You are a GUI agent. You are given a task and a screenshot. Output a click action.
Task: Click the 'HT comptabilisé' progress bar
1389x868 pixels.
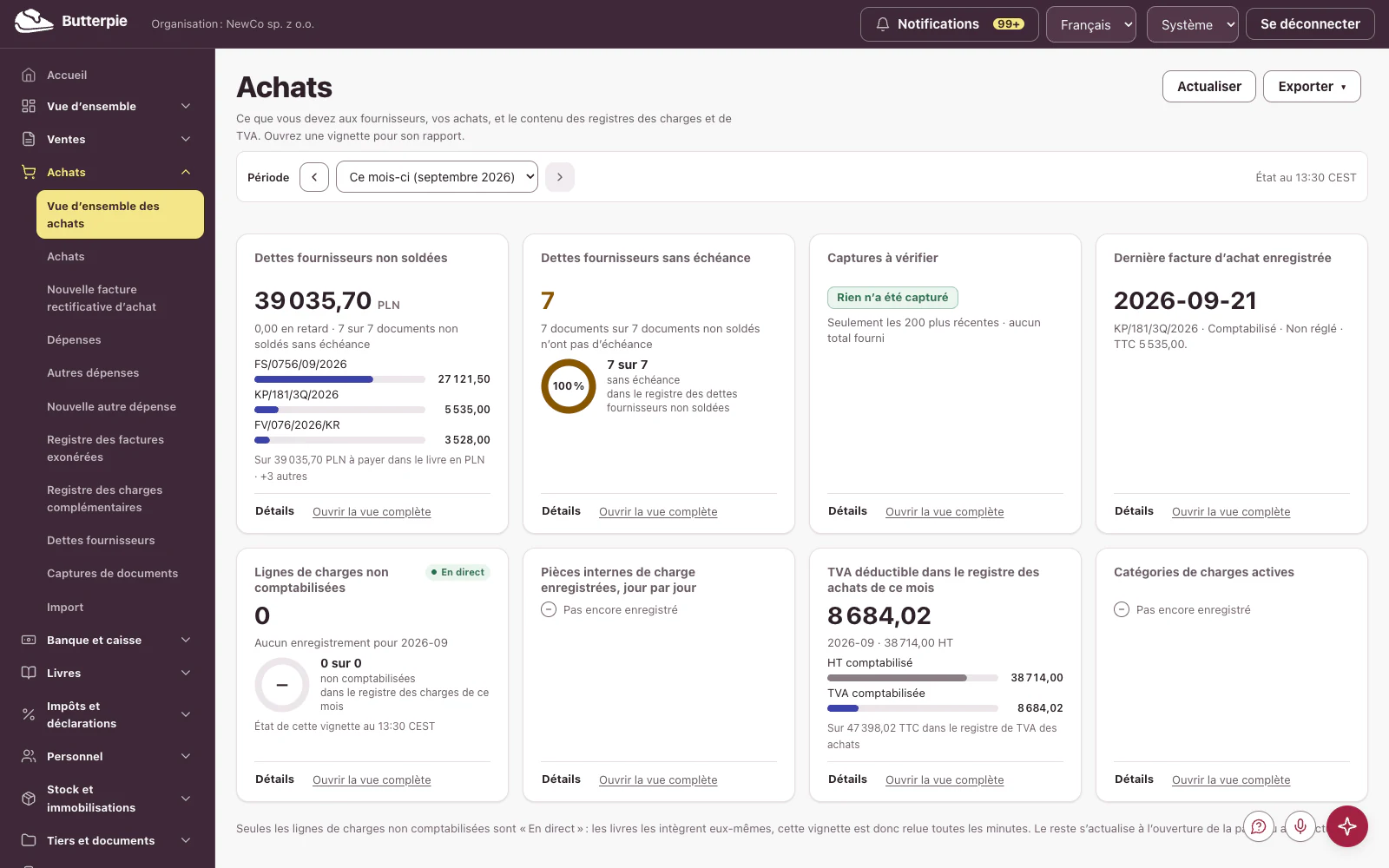point(912,678)
